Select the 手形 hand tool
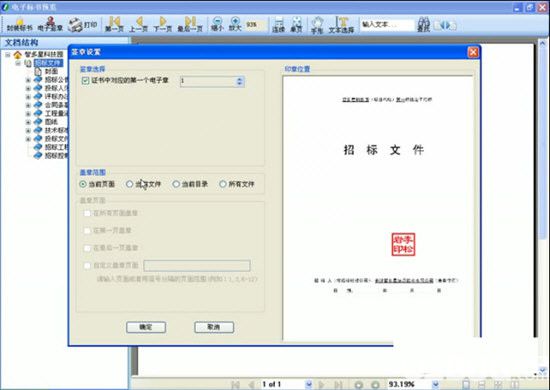The width and height of the screenshot is (550, 390). 317,25
